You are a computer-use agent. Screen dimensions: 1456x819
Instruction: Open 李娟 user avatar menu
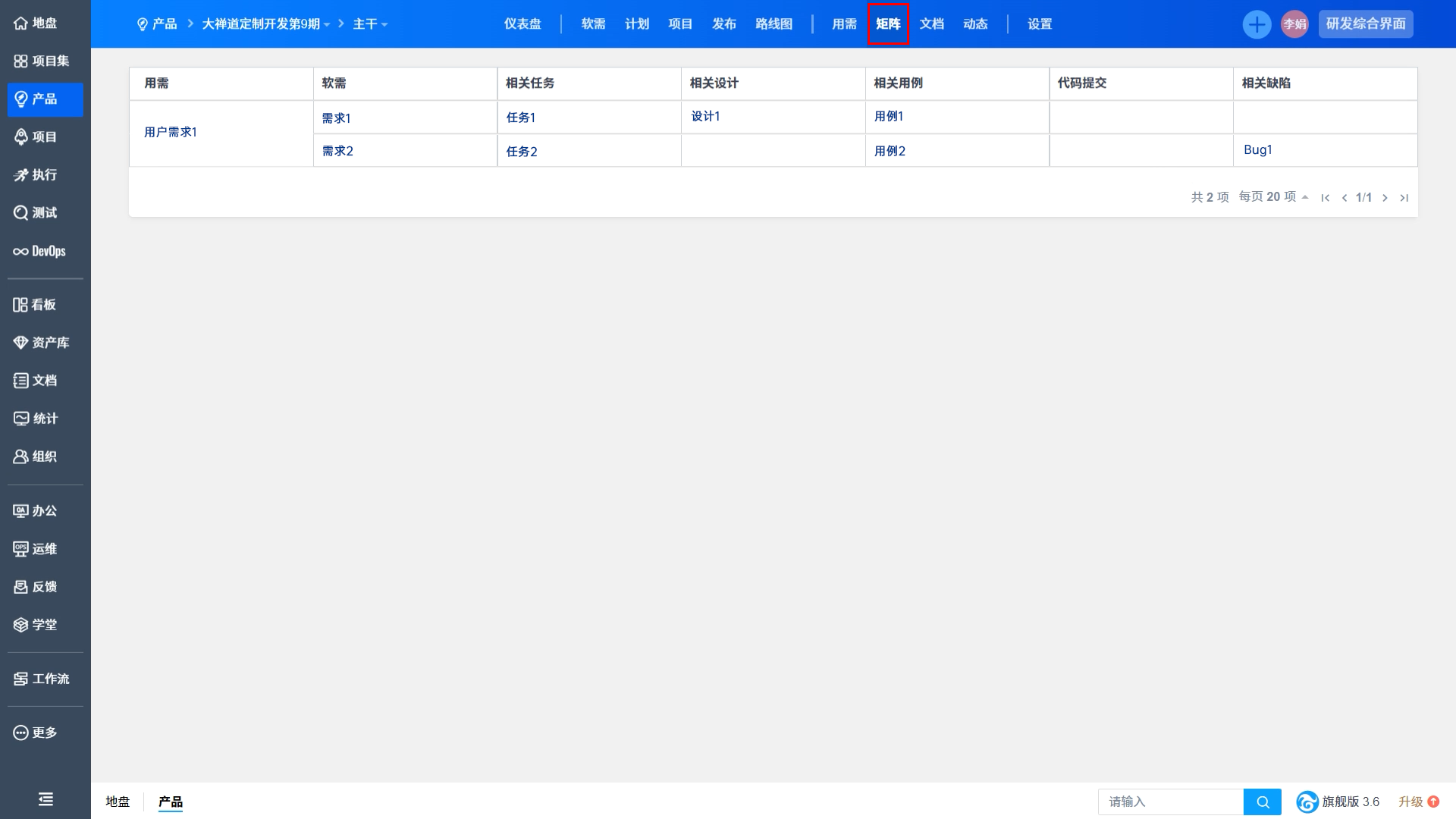point(1294,24)
